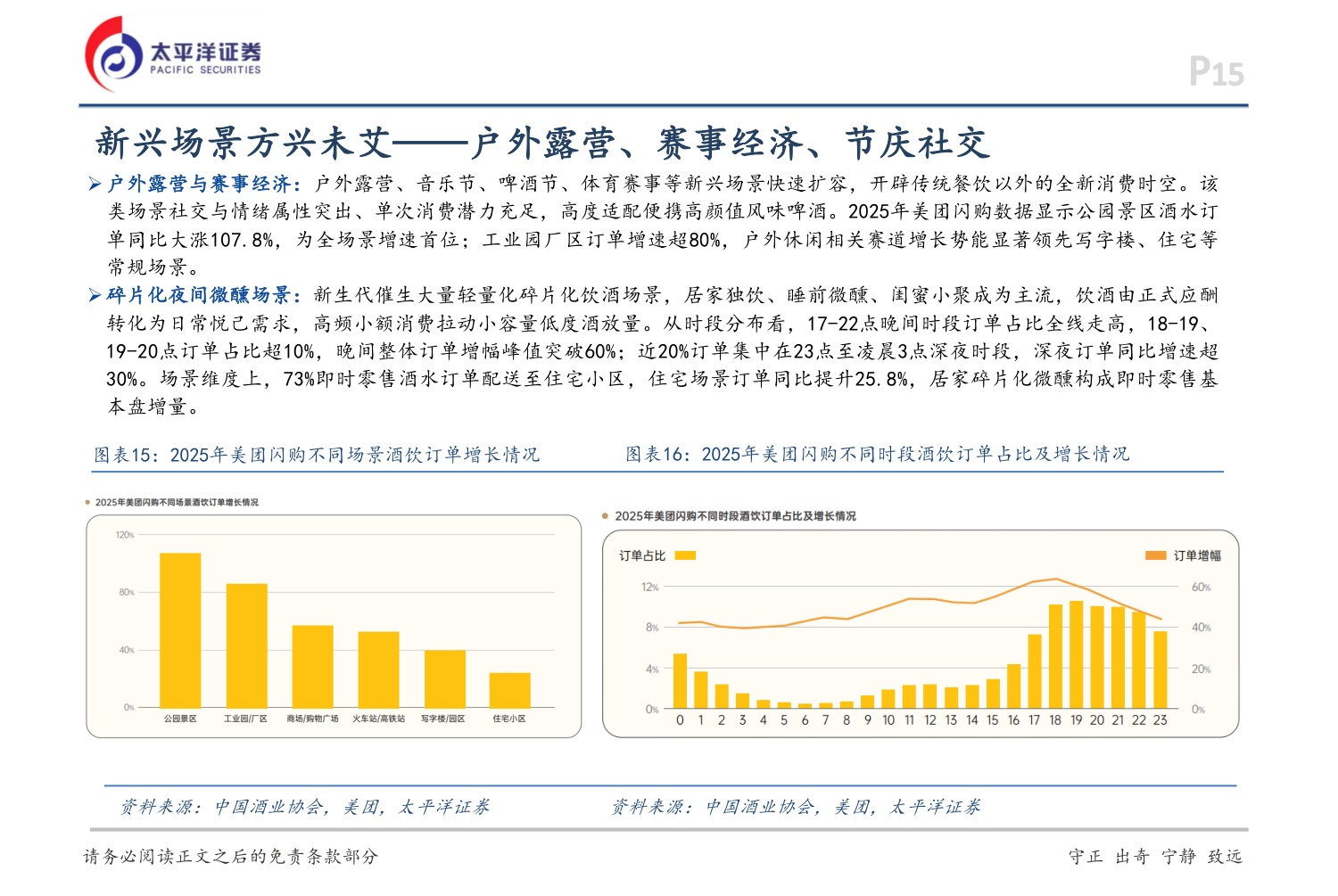The image size is (1338, 896).
Task: Click the figure caption 图表16
Action: [878, 454]
